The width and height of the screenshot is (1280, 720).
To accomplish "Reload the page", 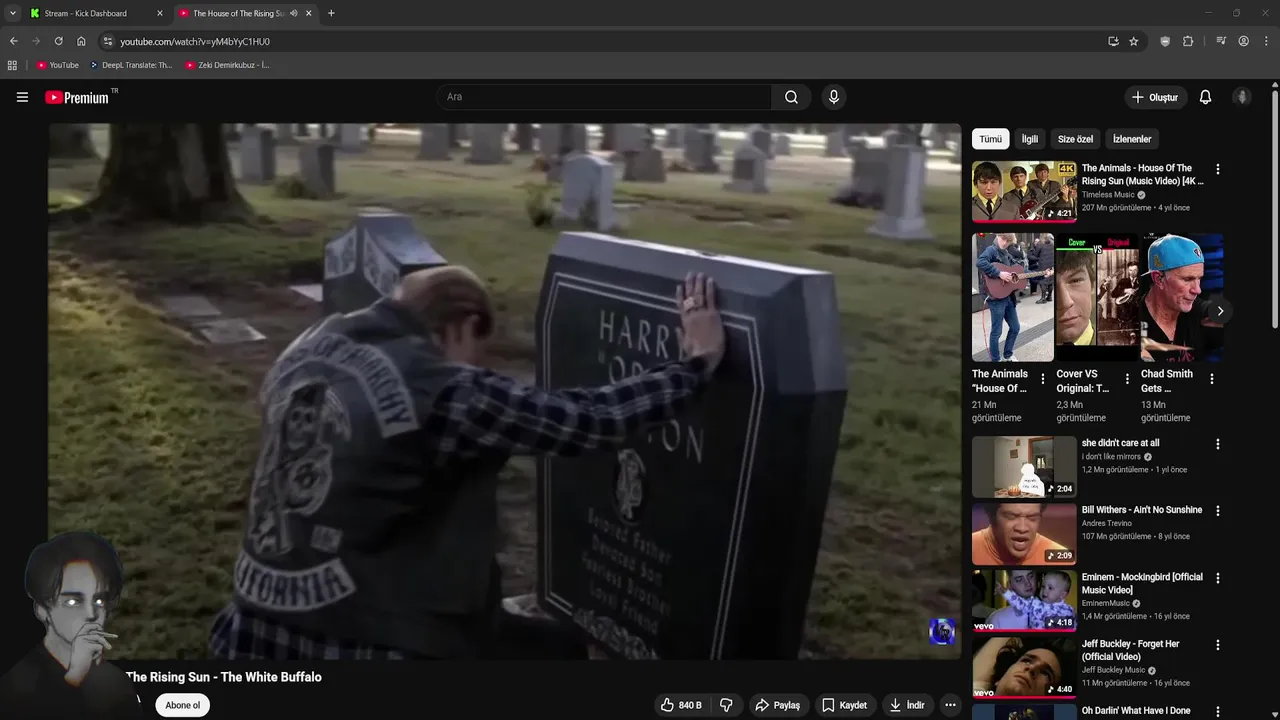I will (x=58, y=41).
